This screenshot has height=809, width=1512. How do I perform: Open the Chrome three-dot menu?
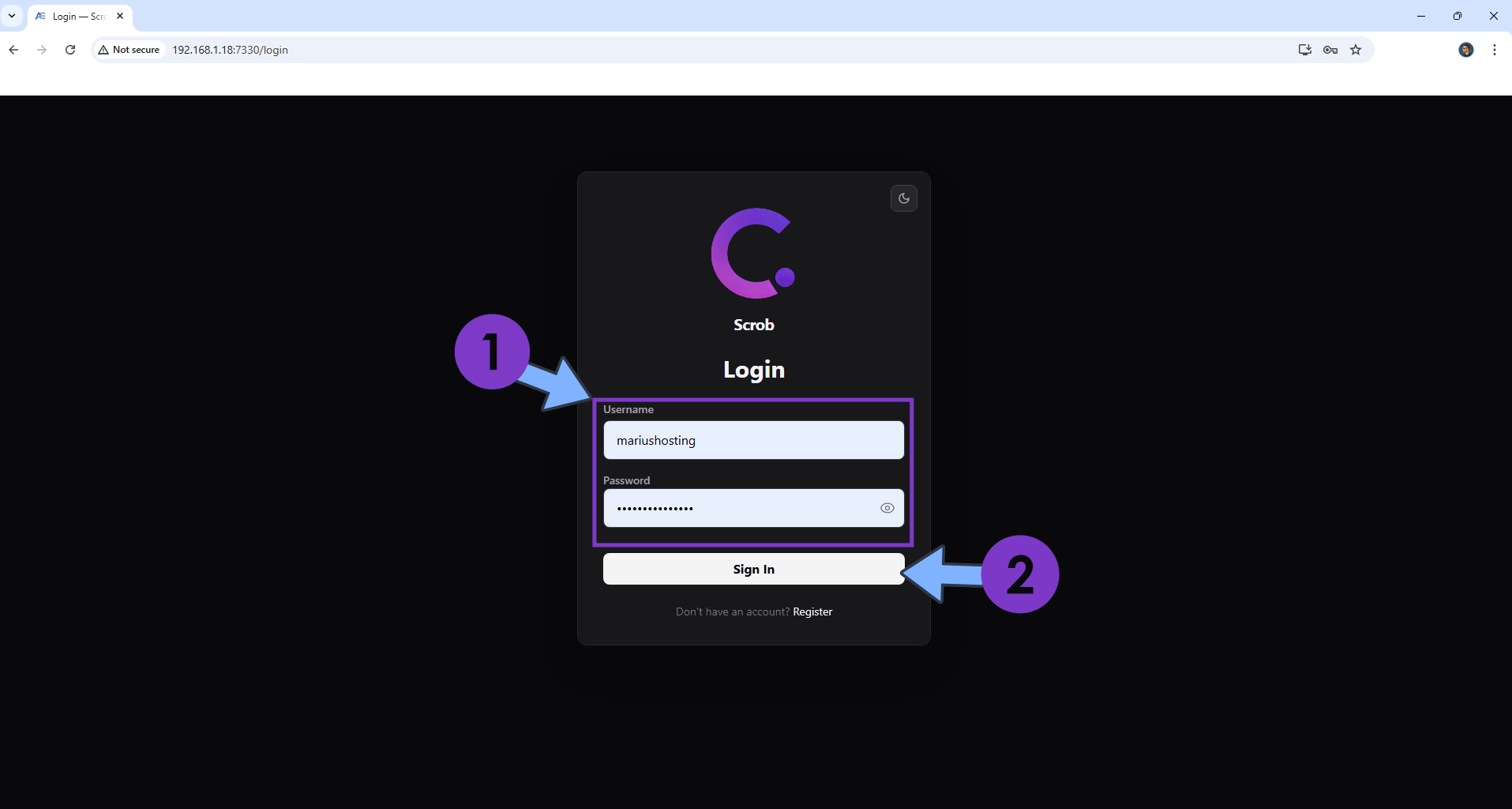1494,50
